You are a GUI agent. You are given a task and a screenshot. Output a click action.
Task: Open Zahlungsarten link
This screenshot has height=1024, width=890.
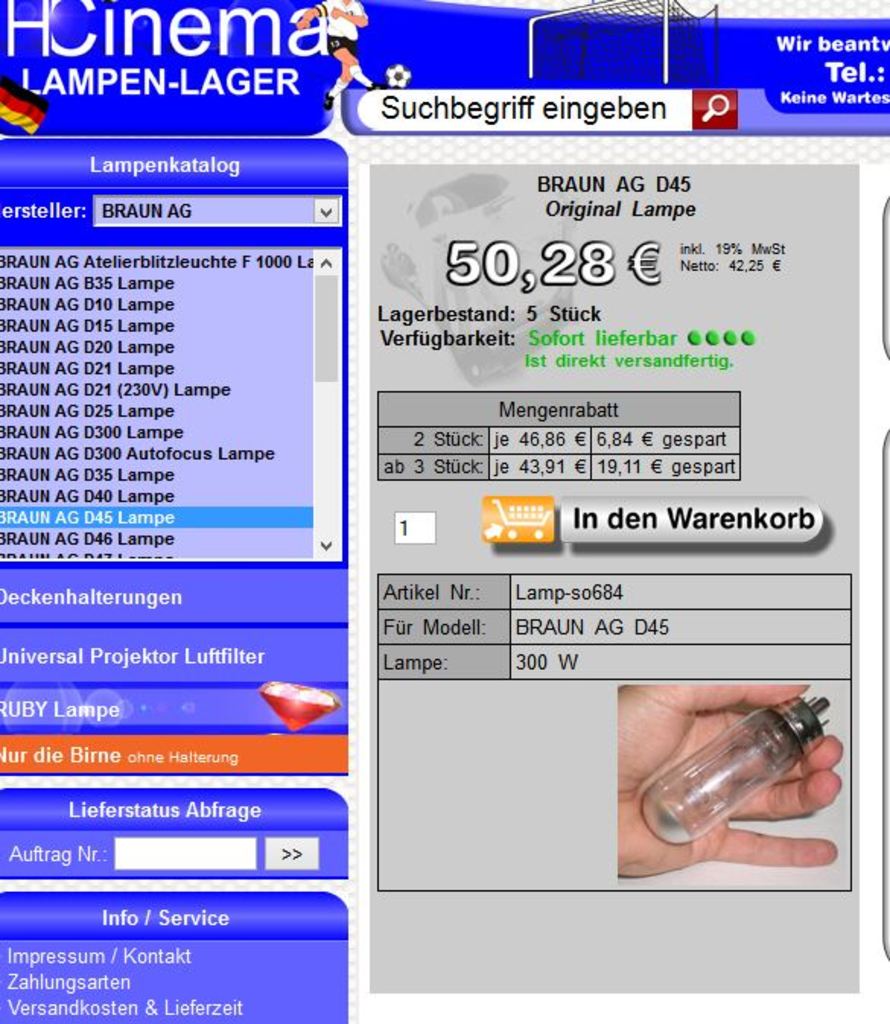[69, 982]
